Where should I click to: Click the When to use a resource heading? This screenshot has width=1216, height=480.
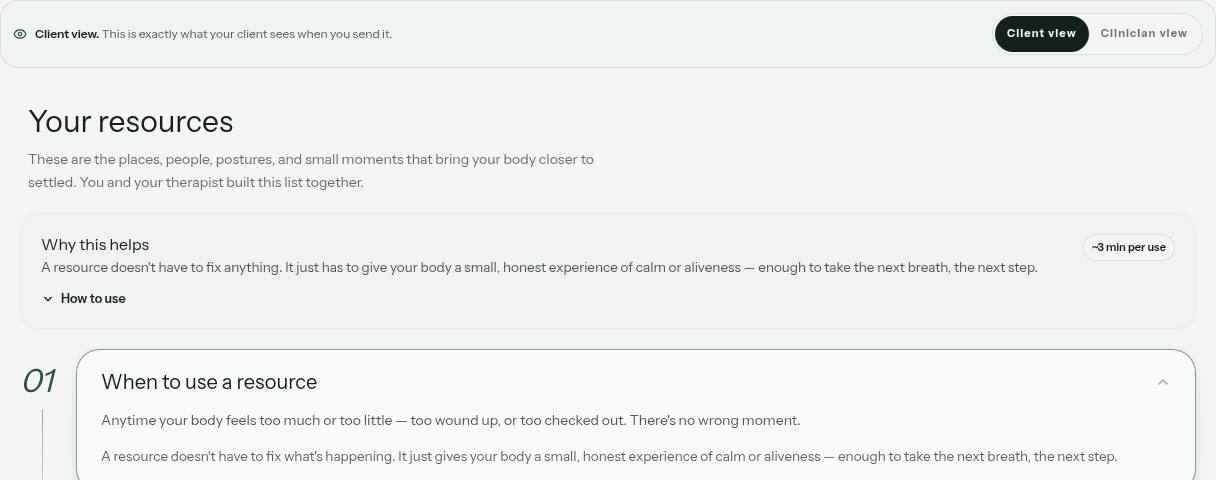(x=209, y=382)
